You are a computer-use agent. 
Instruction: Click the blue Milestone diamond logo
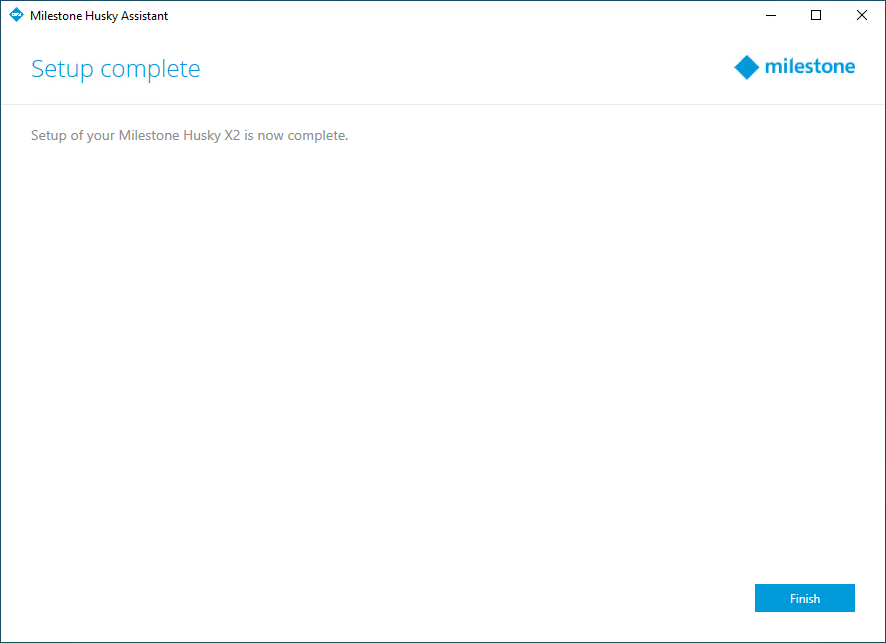pos(746,68)
